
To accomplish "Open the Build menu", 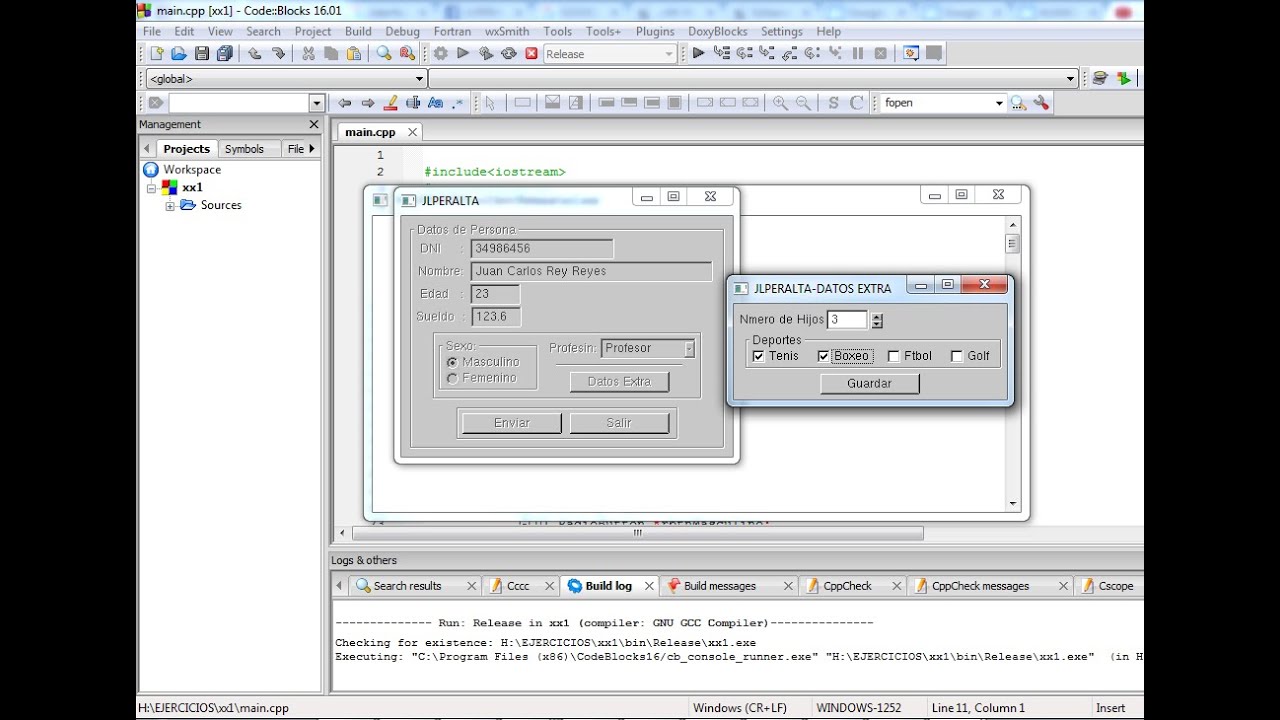I will 358,31.
